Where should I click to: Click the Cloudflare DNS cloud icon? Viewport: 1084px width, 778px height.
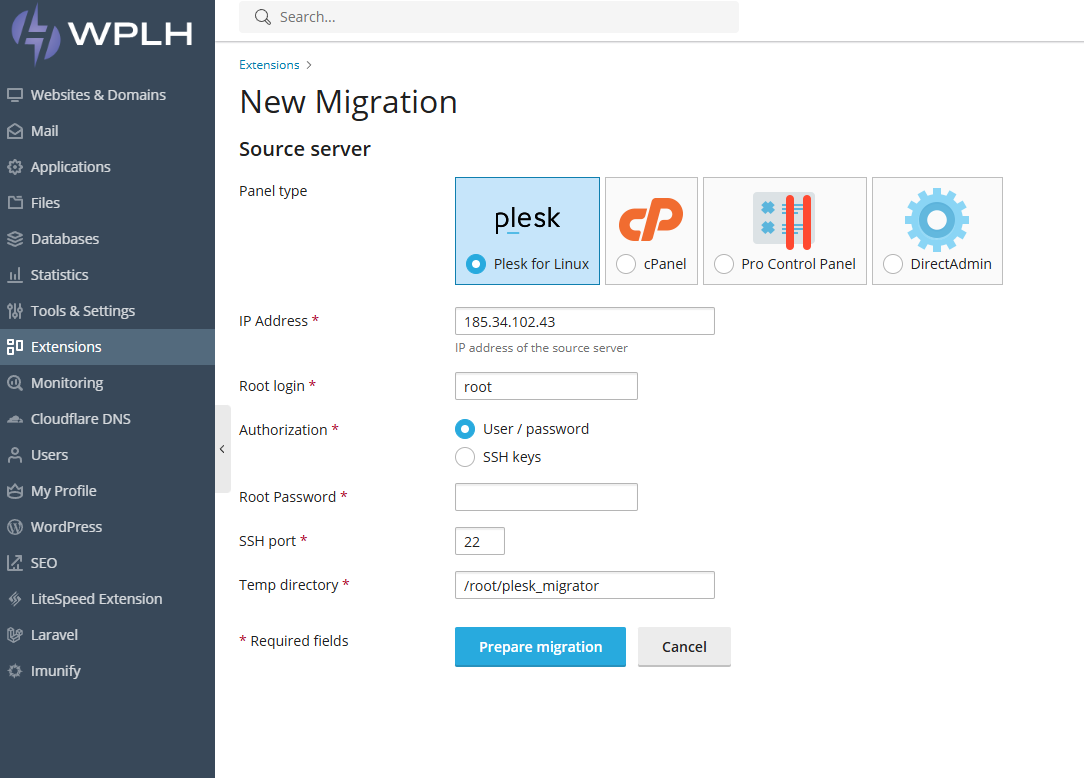(15, 418)
